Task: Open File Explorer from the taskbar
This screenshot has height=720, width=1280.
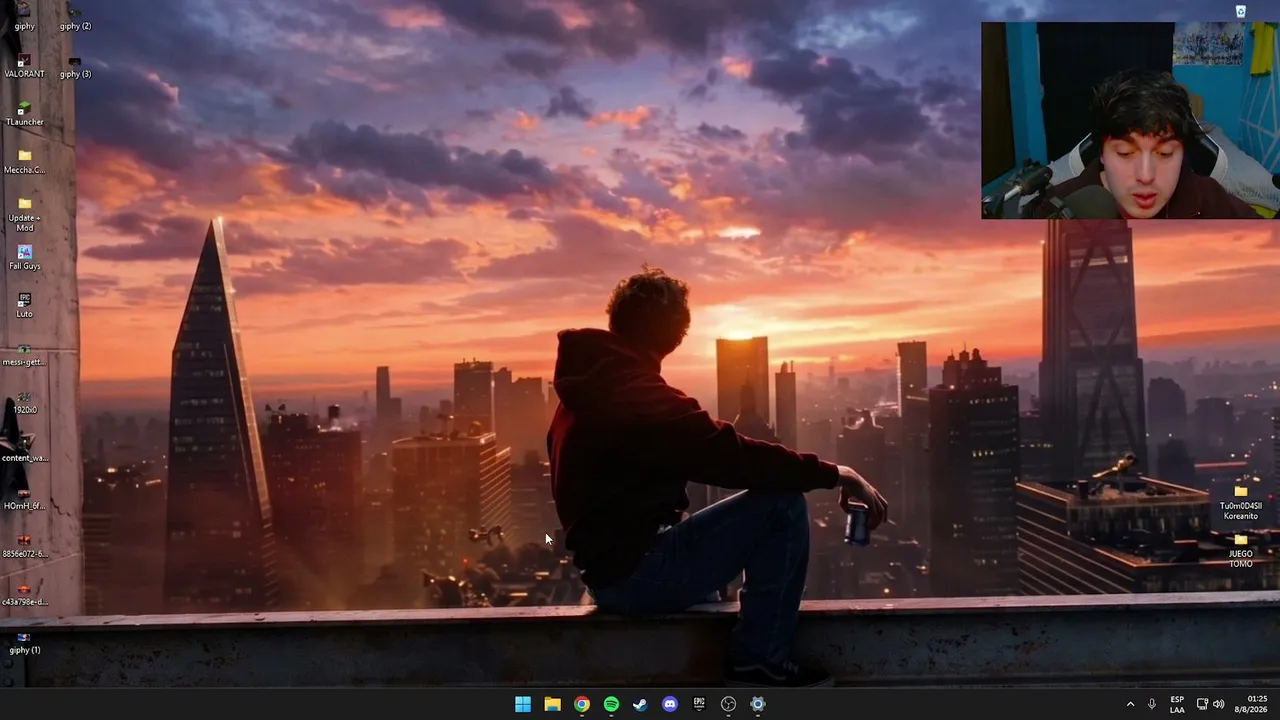Action: pyautogui.click(x=552, y=704)
